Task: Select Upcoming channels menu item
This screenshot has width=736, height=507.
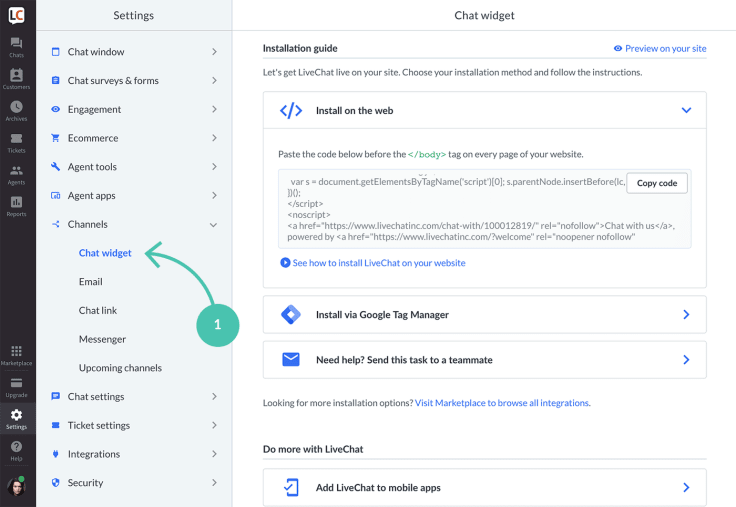Action: point(120,368)
